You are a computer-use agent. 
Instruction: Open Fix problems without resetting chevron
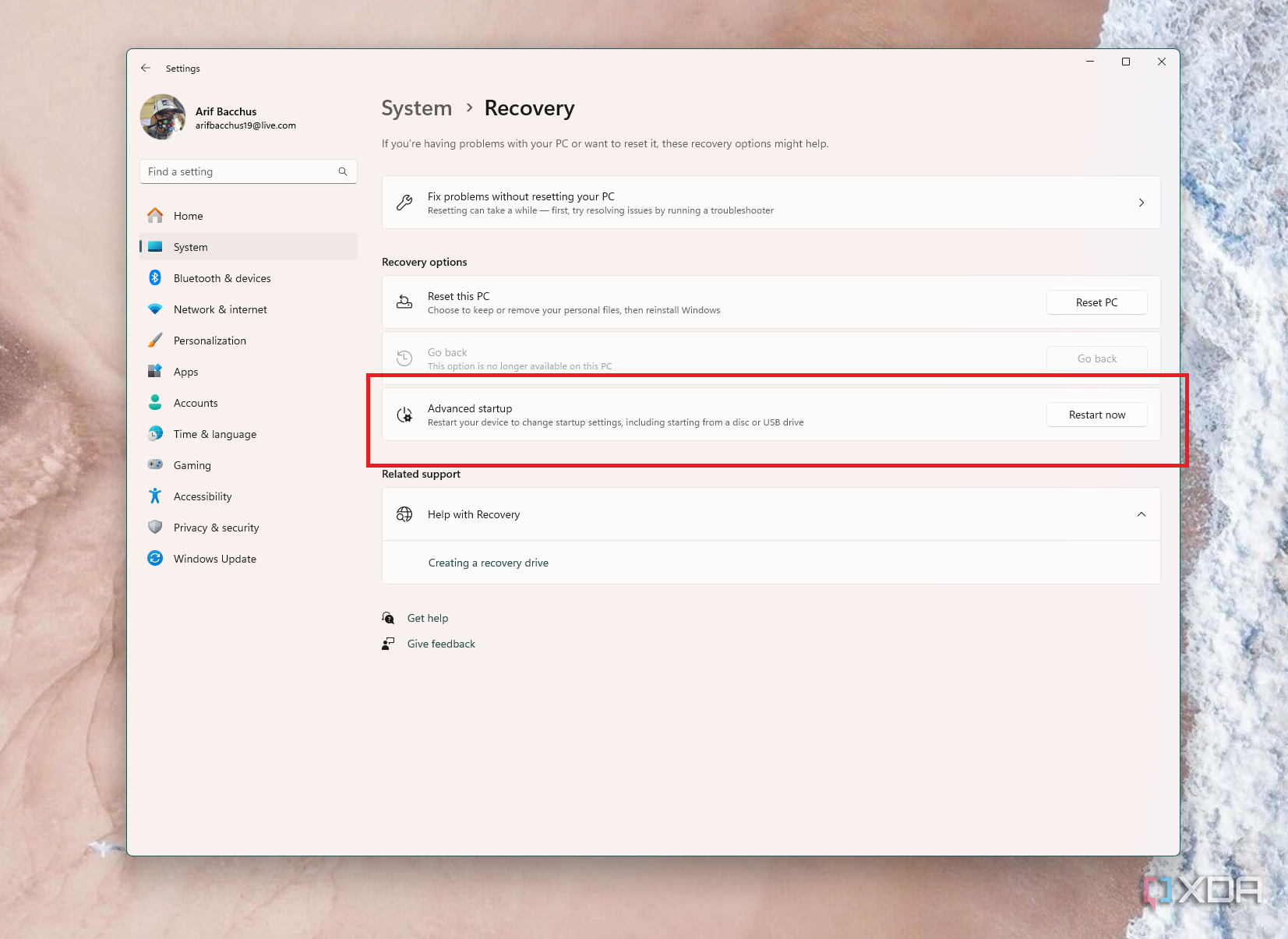click(x=1141, y=203)
